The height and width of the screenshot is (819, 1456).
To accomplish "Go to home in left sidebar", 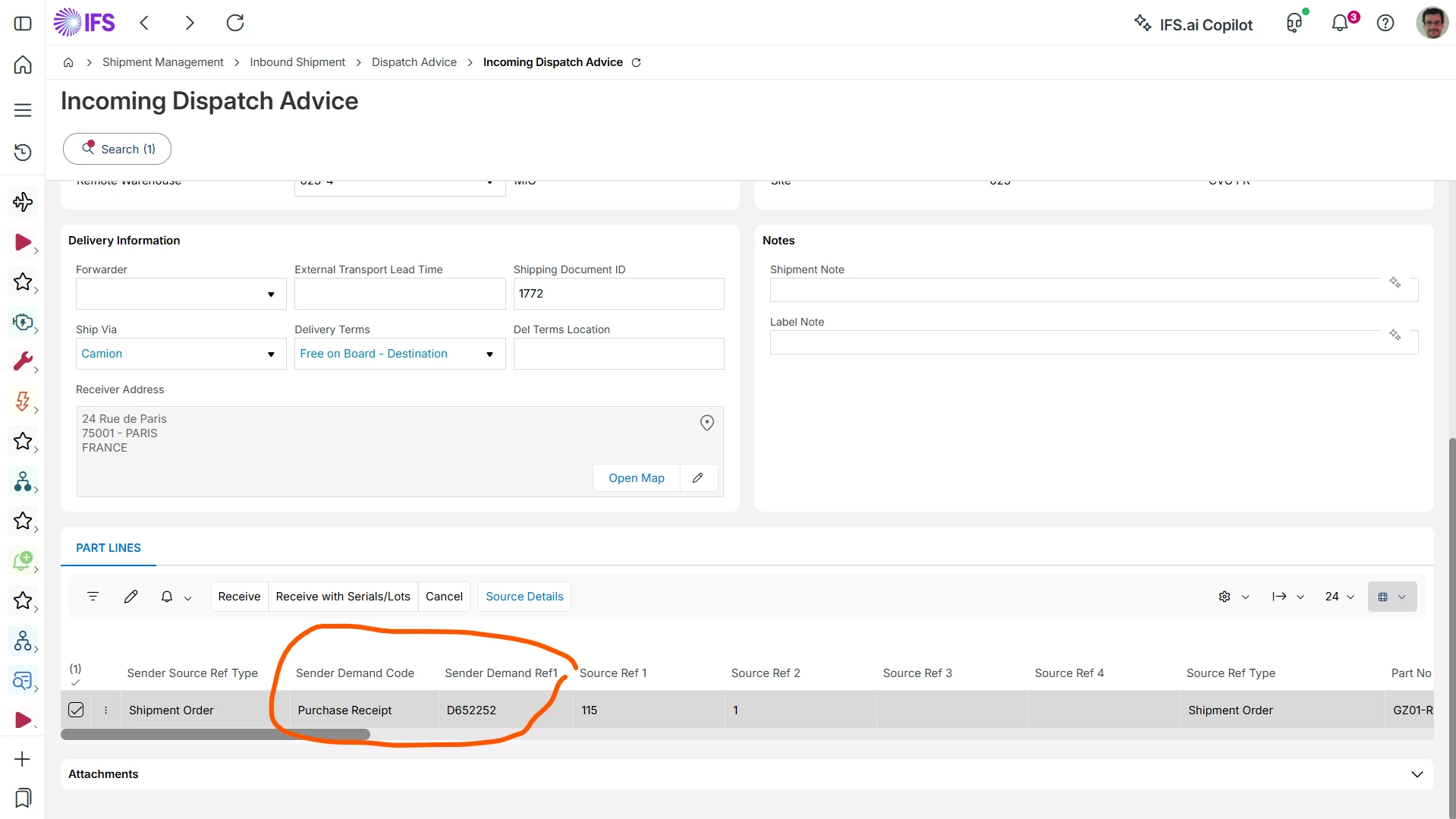I will tap(23, 65).
